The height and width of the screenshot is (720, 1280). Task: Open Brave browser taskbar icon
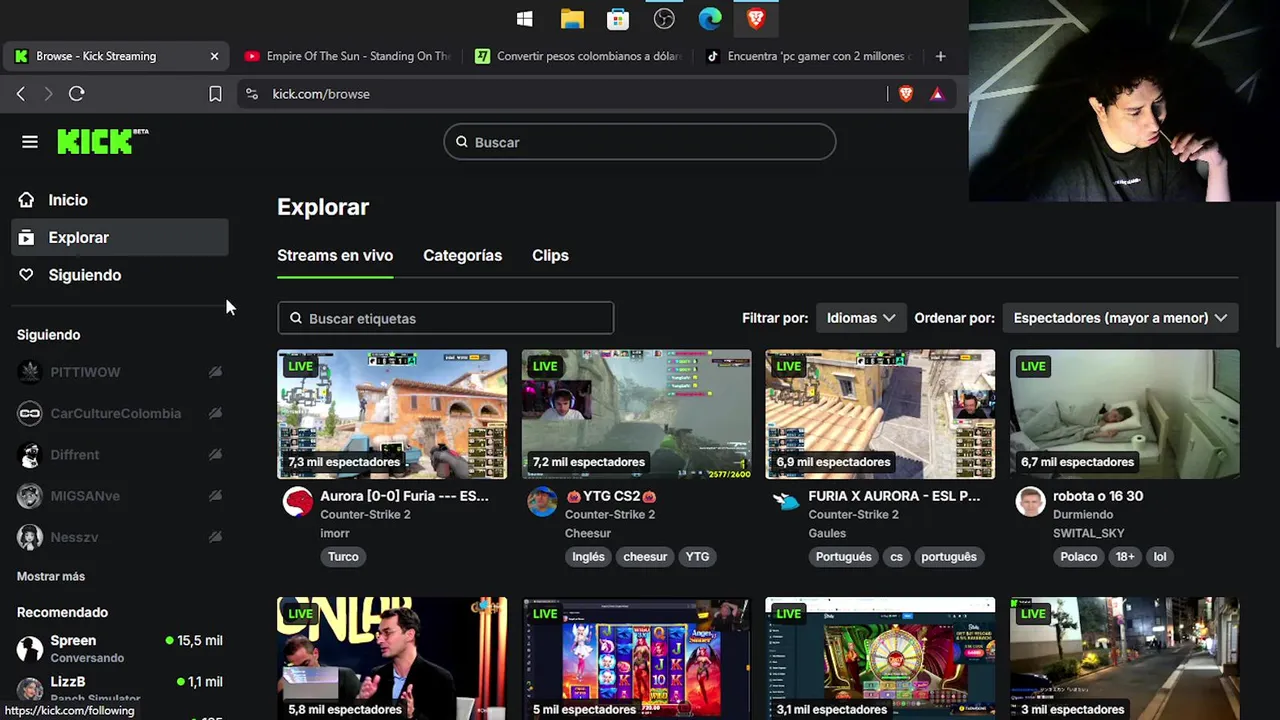point(756,19)
